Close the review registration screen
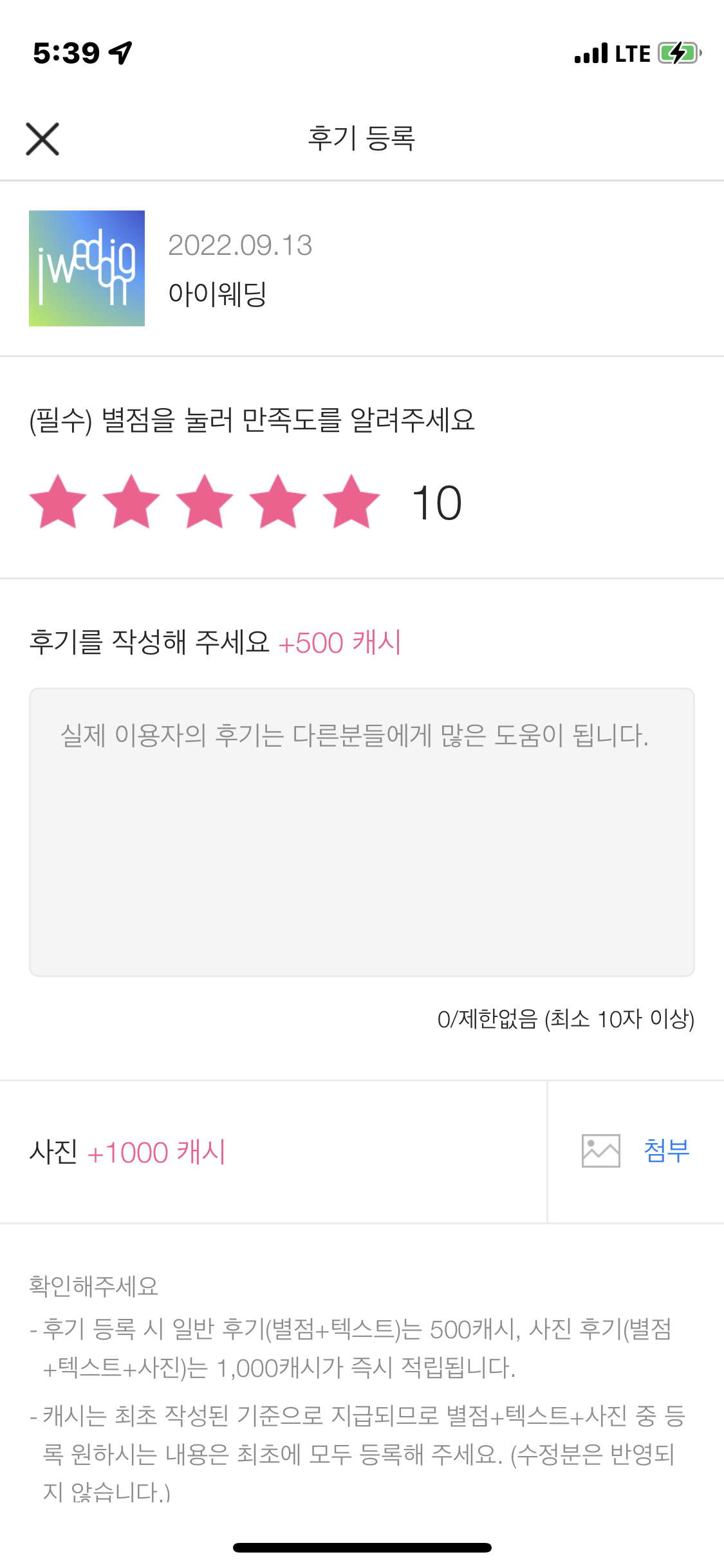 click(x=42, y=139)
